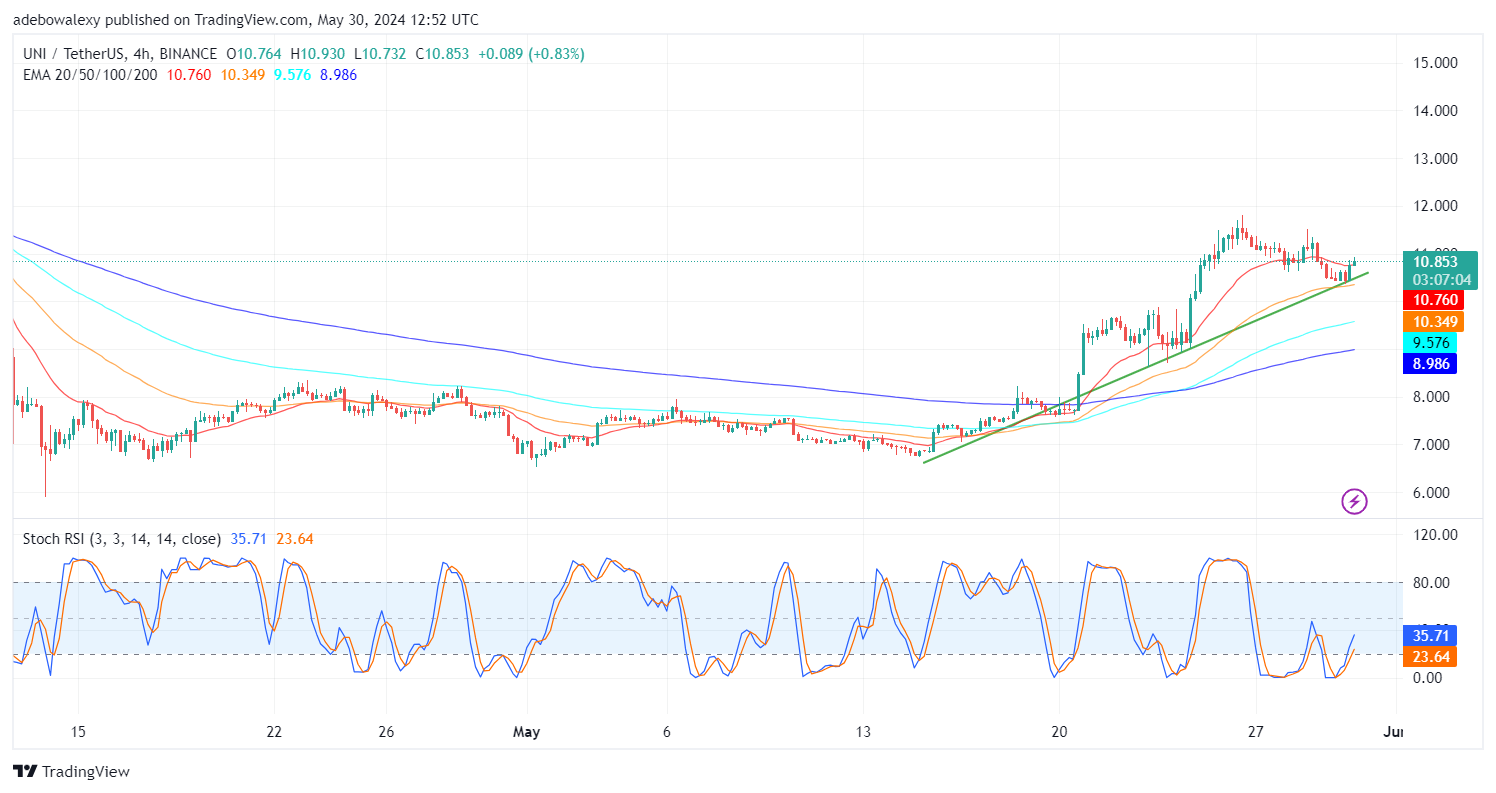Click the Stoch RSI indicator label
This screenshot has height=793, width=1496.
(122, 538)
